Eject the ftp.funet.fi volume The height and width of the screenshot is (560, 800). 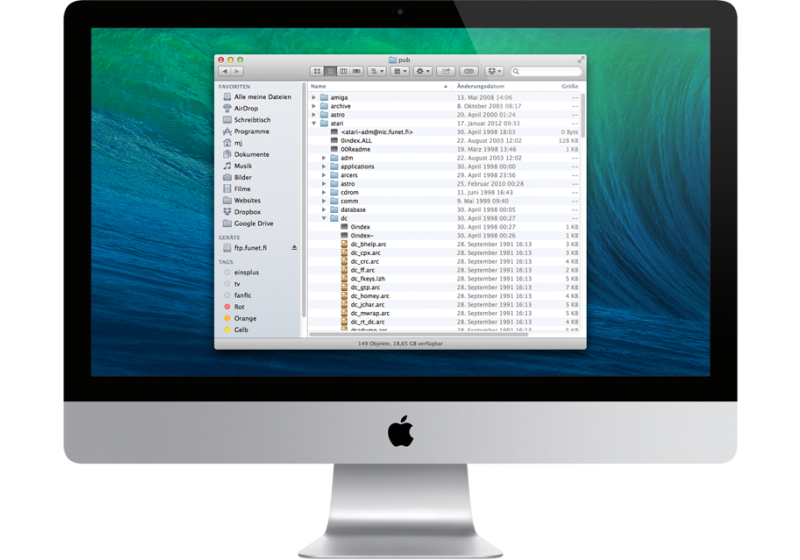[x=294, y=248]
